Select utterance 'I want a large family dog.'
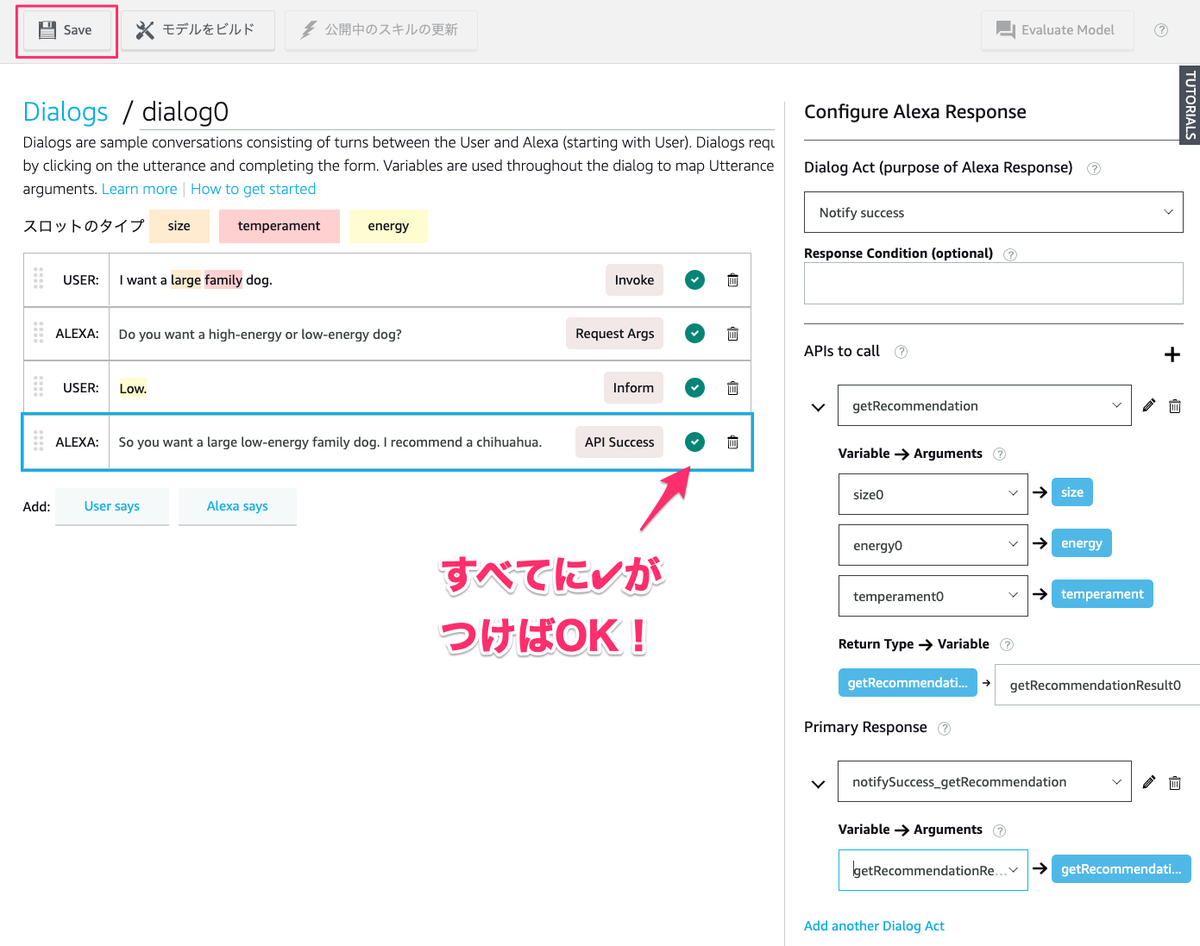Image resolution: width=1200 pixels, height=946 pixels. 196,280
